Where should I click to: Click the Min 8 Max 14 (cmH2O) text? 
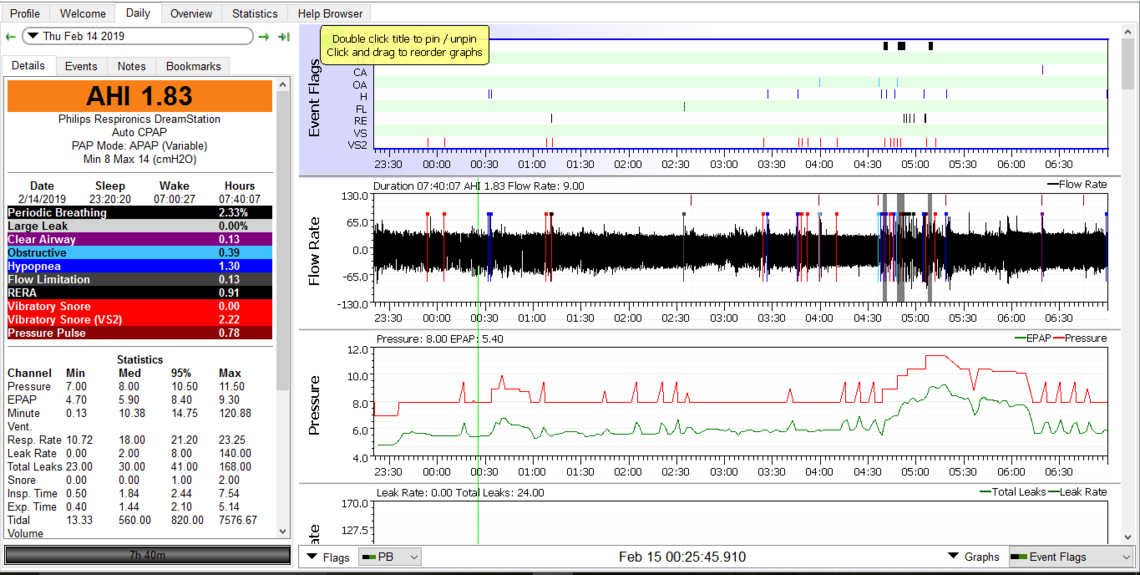click(140, 159)
